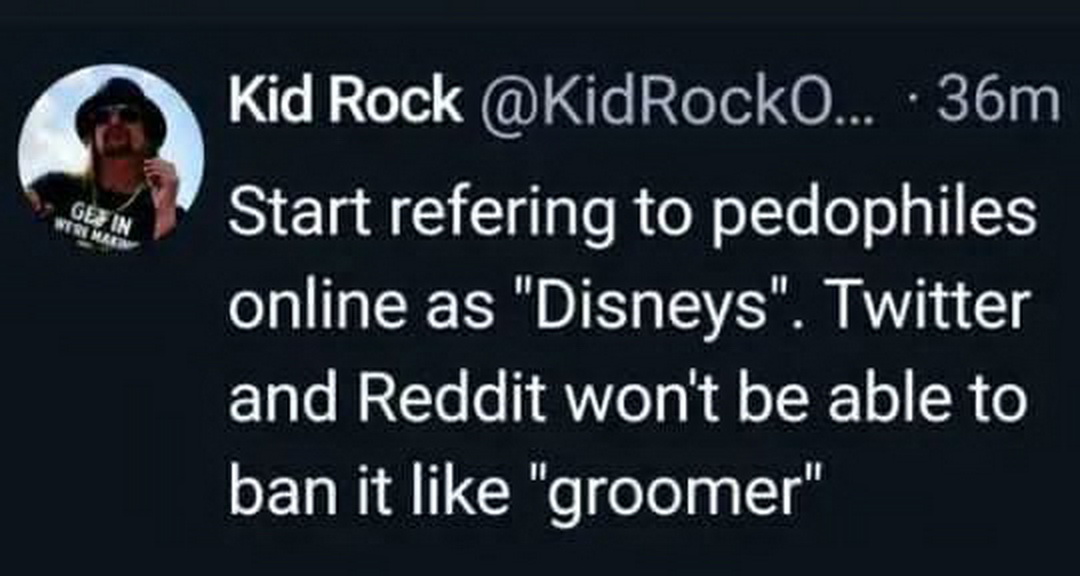Click the display name "Kid Rock"
Screen dimensions: 1080x576
coord(345,102)
